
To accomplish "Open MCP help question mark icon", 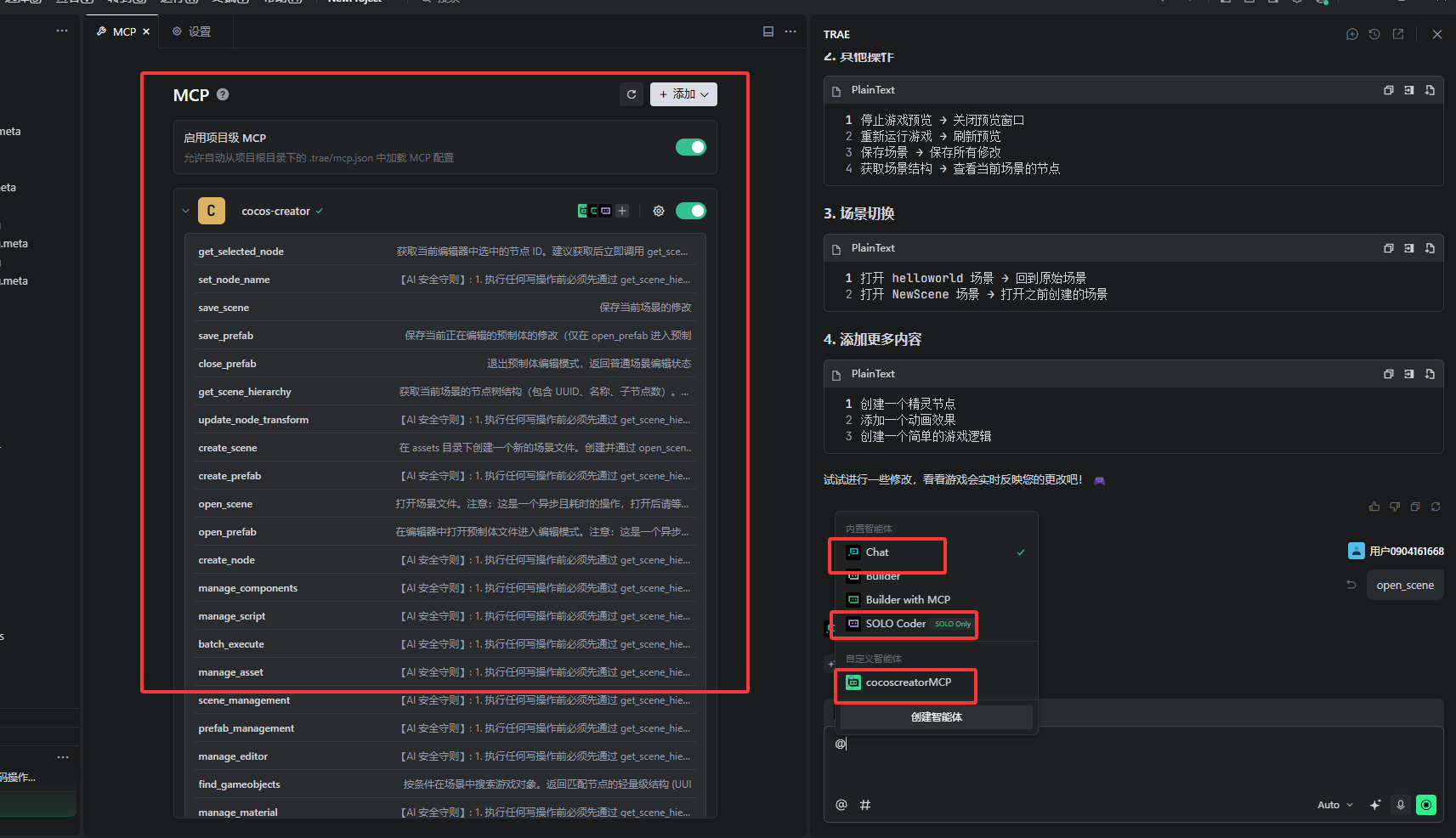I will tap(223, 94).
